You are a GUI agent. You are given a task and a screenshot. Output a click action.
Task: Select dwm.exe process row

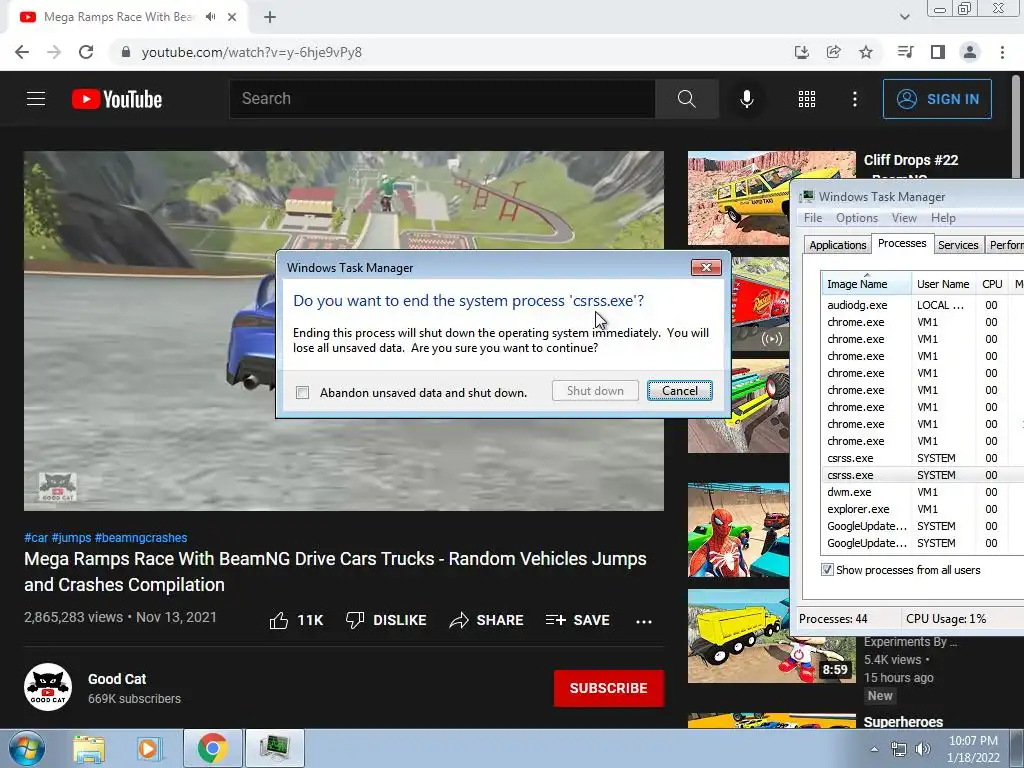pos(922,492)
